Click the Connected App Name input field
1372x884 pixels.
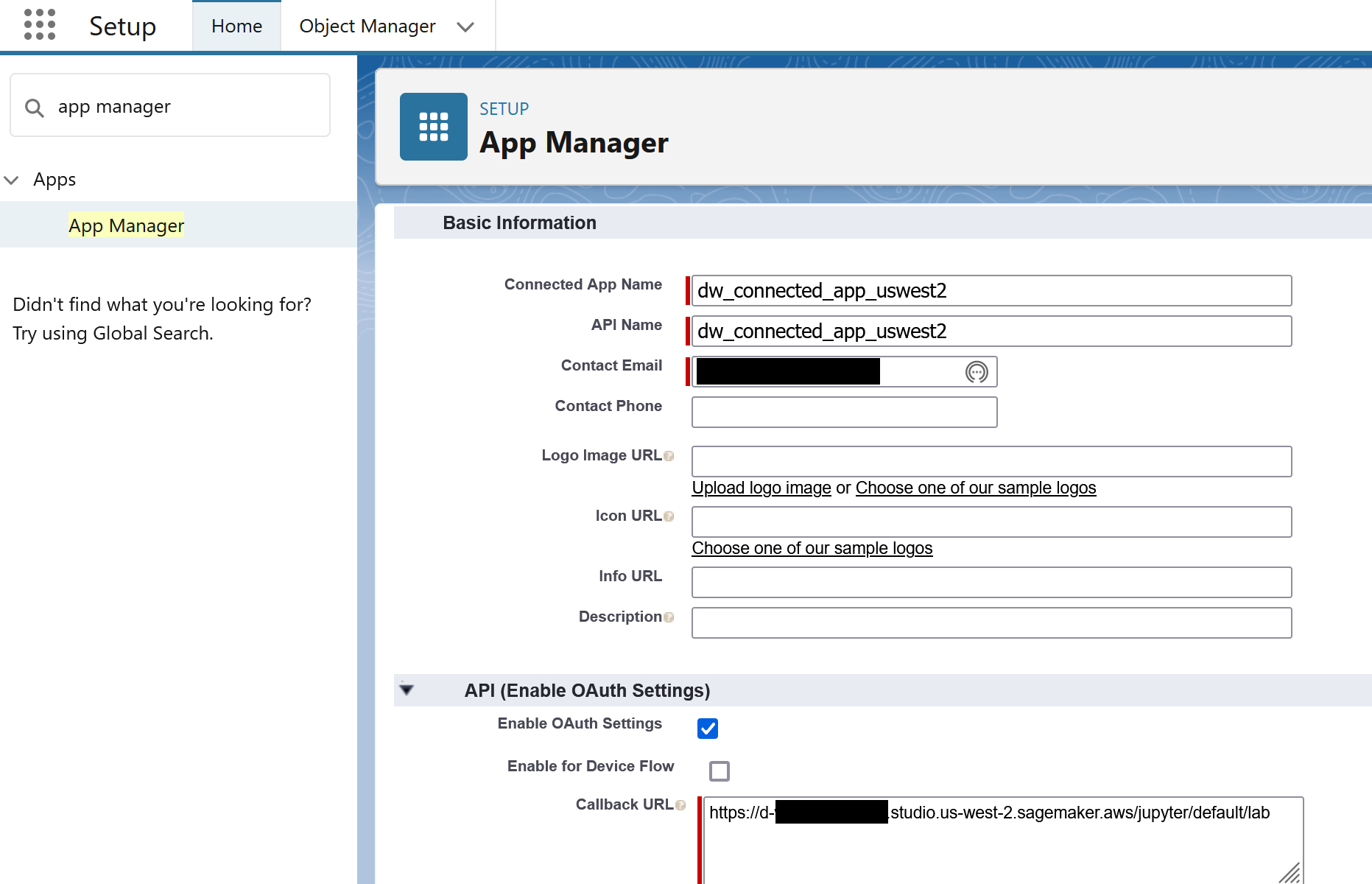991,291
